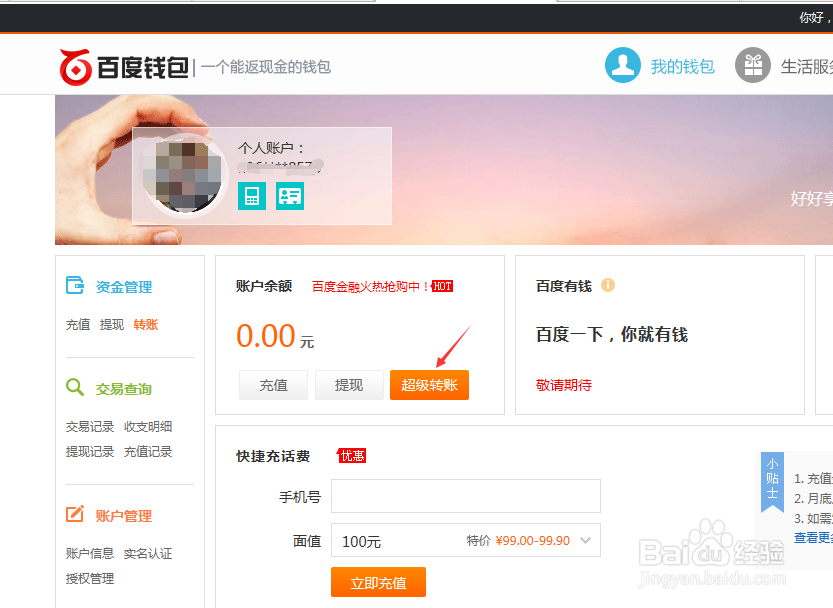Open the 交易查询 sidebar section
833x608 pixels.
coord(124,389)
